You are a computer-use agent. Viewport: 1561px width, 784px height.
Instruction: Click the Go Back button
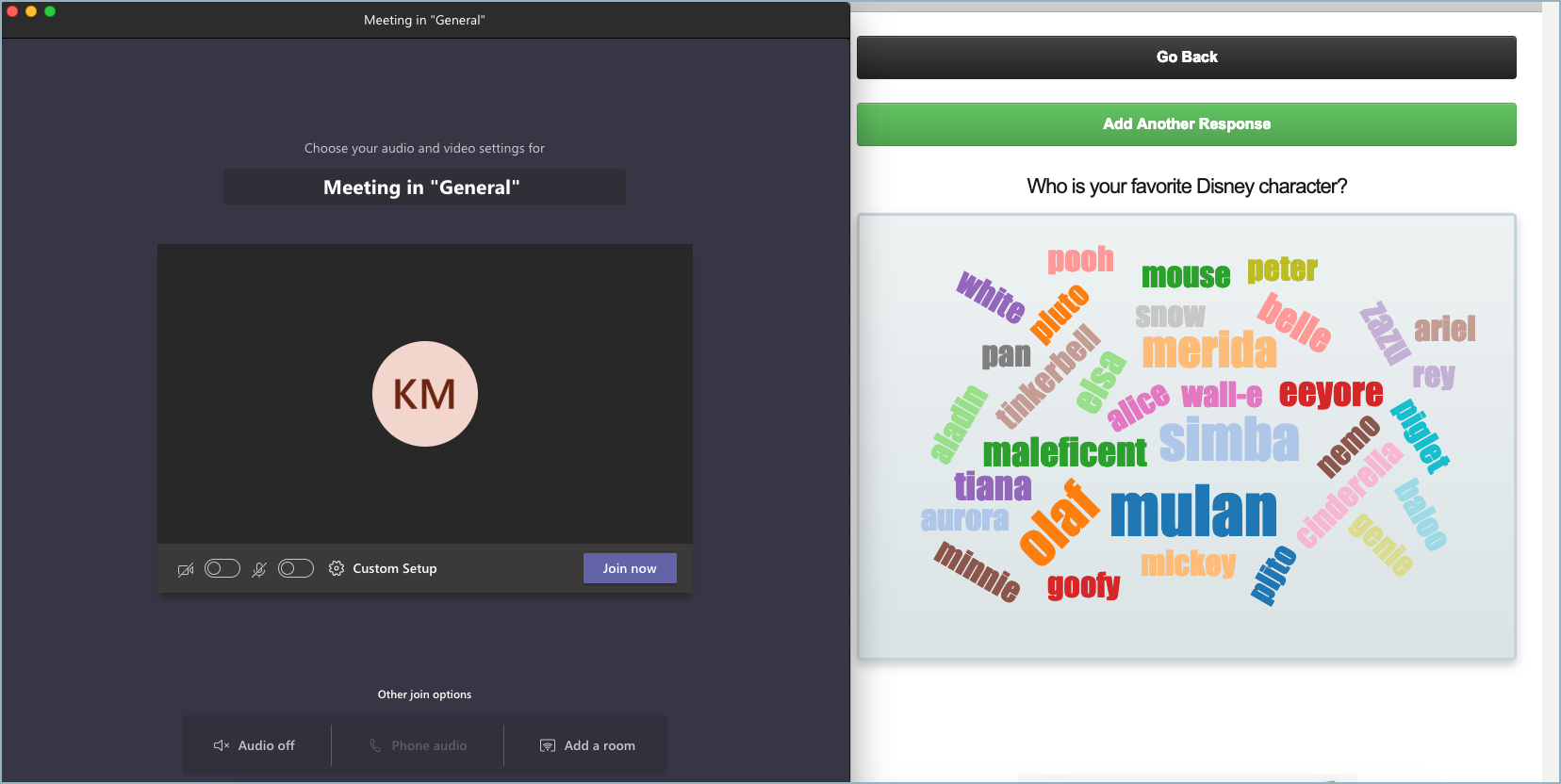click(x=1187, y=57)
